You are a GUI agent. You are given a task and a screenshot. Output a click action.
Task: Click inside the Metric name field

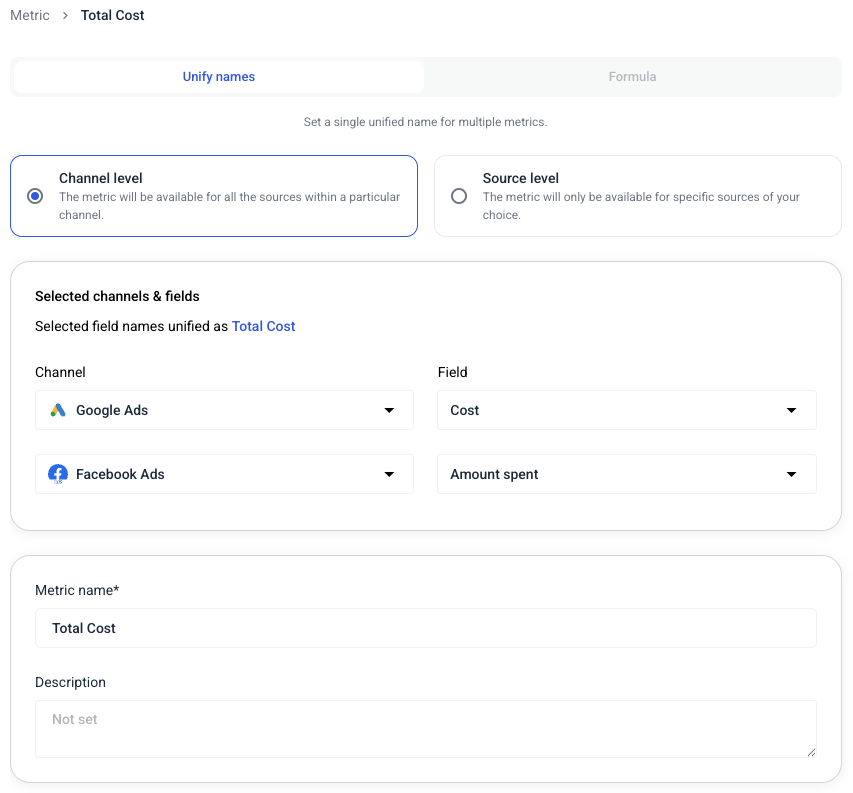coord(426,628)
